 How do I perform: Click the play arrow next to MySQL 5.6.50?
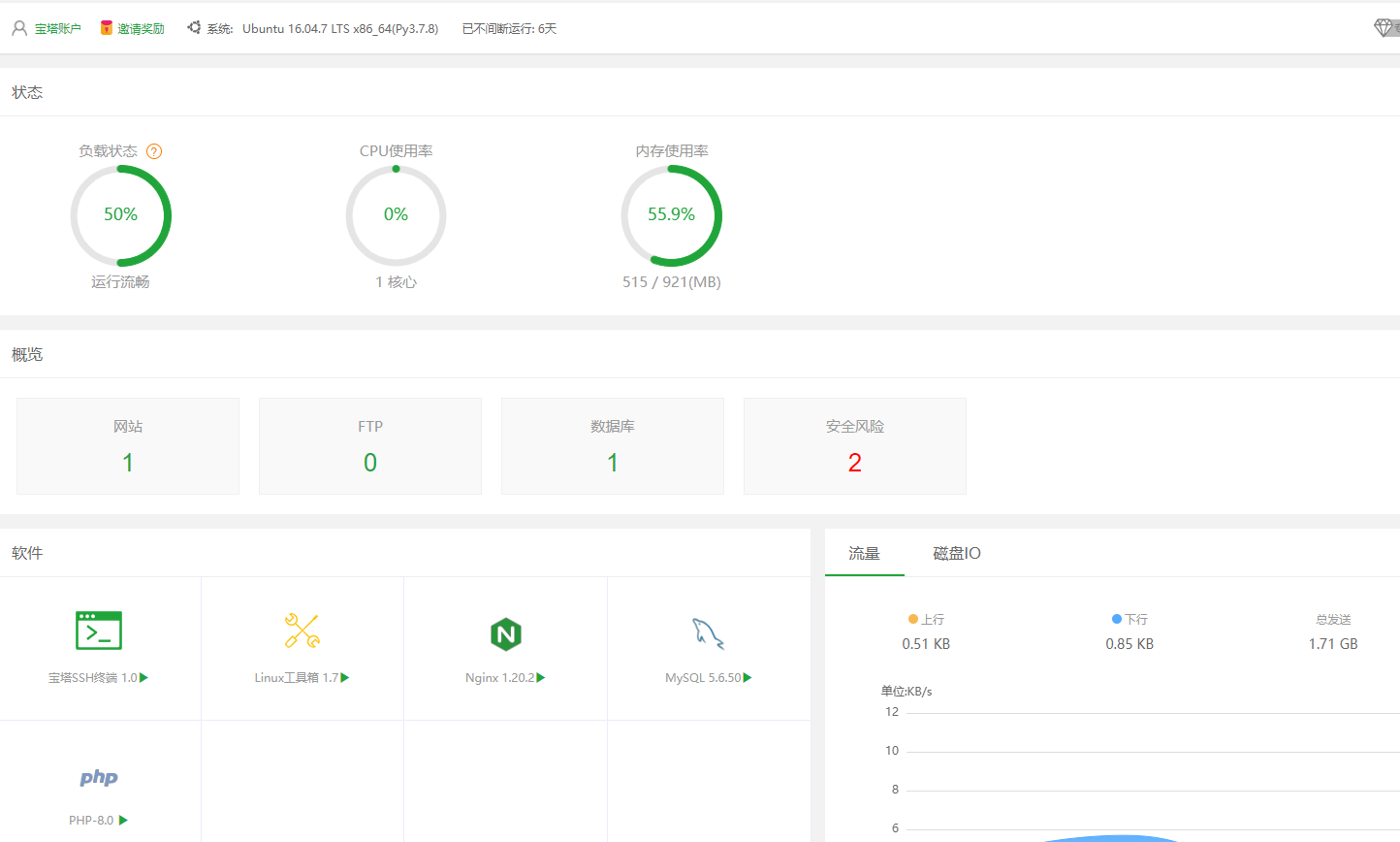pos(748,678)
